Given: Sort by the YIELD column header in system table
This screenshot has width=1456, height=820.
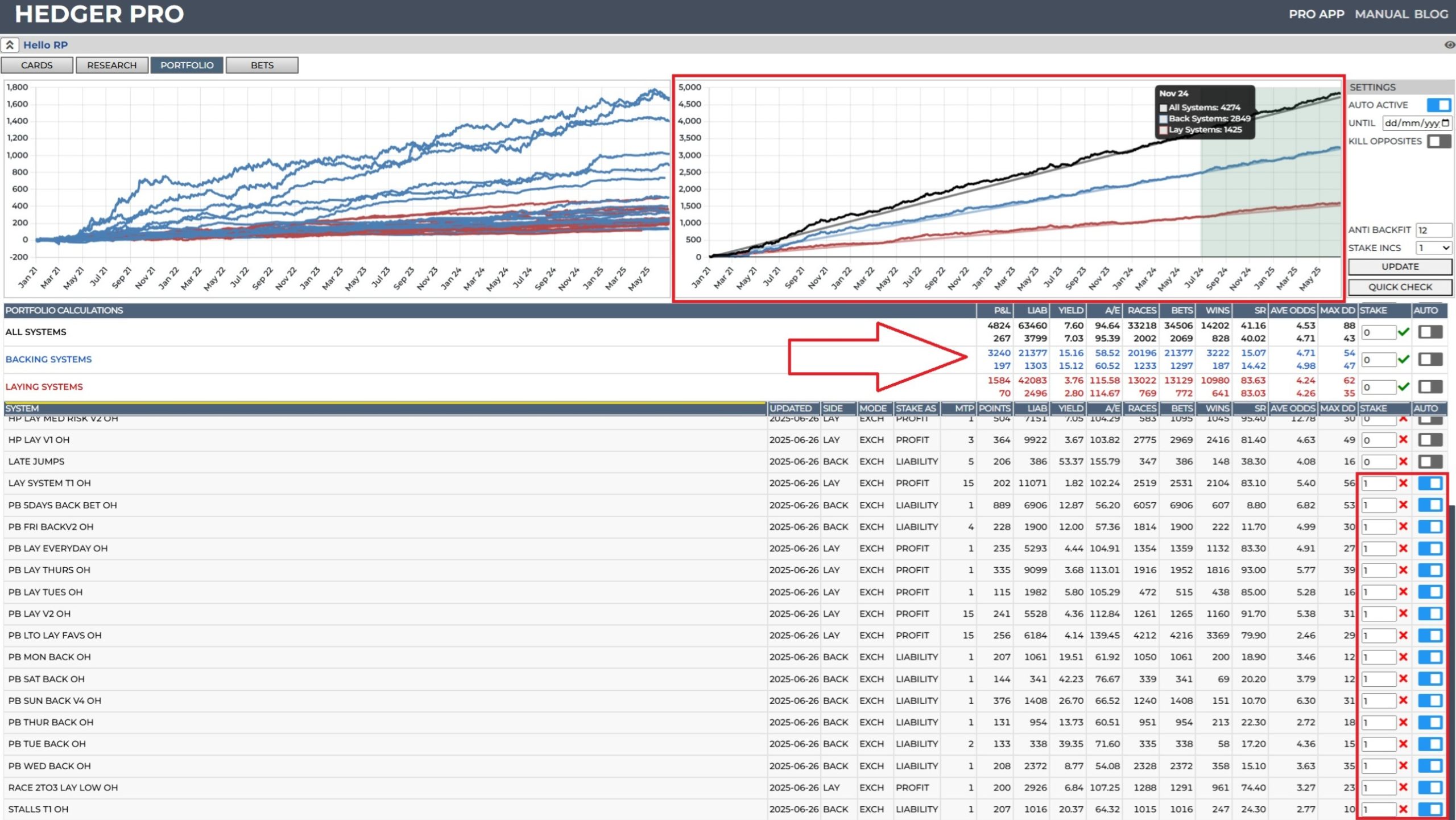Looking at the screenshot, I should point(1069,409).
